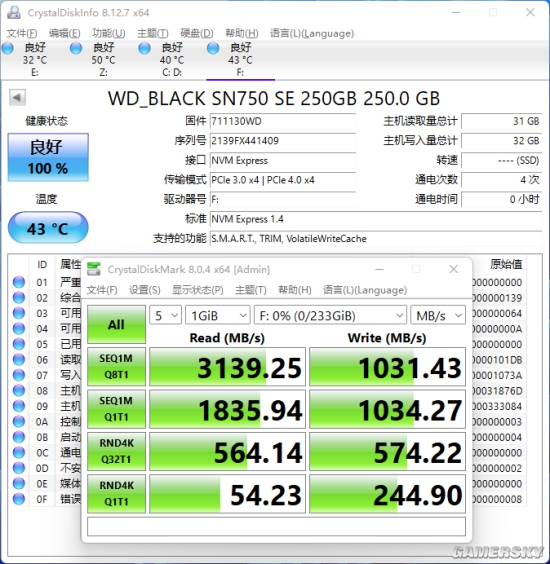Viewport: 550px width, 564px height.
Task: Click the 良好 100% health status button
Action: (48, 157)
